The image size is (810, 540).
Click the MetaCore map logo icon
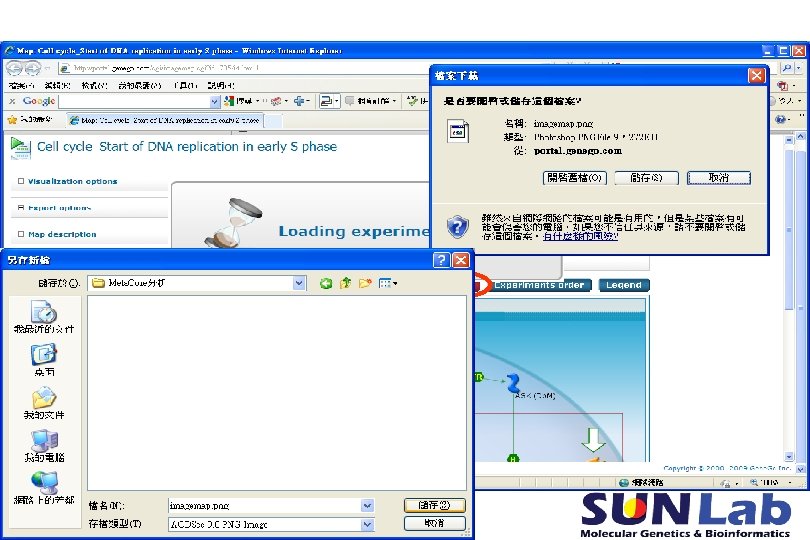point(21,148)
